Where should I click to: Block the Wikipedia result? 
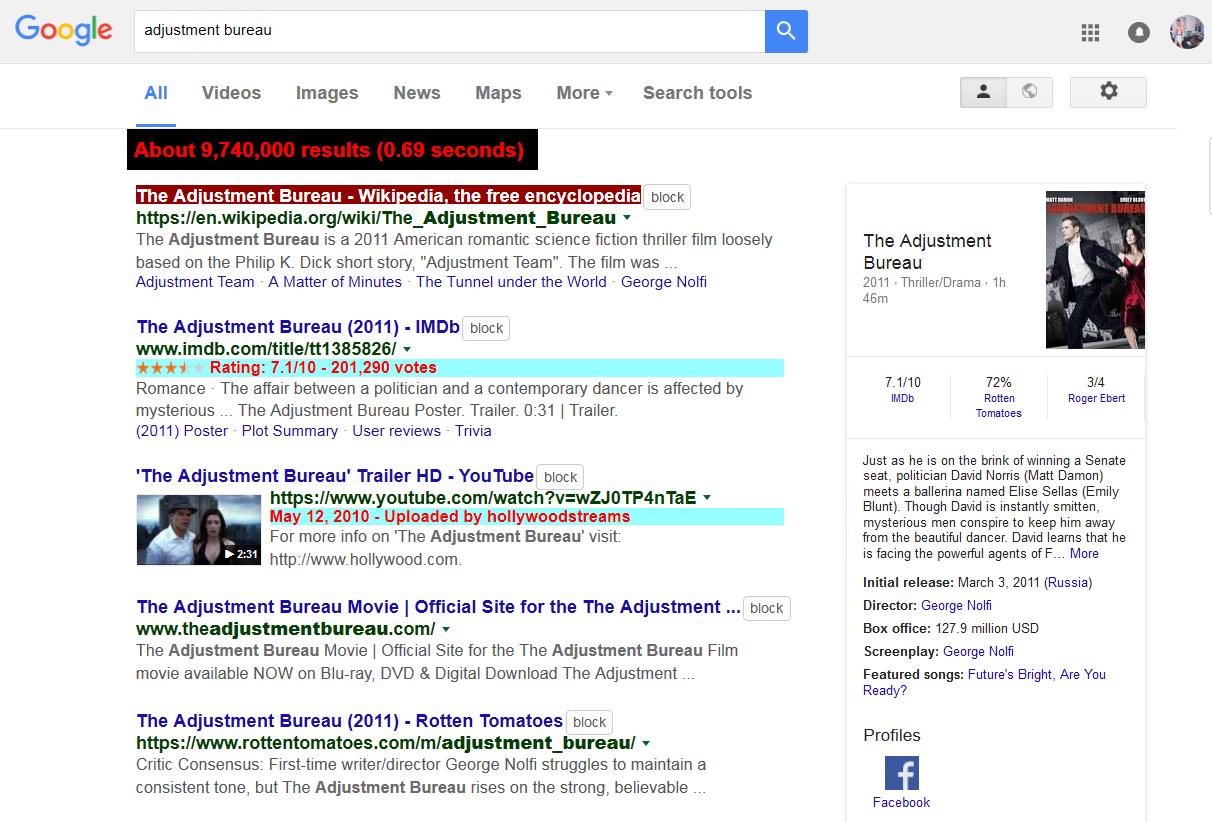667,197
